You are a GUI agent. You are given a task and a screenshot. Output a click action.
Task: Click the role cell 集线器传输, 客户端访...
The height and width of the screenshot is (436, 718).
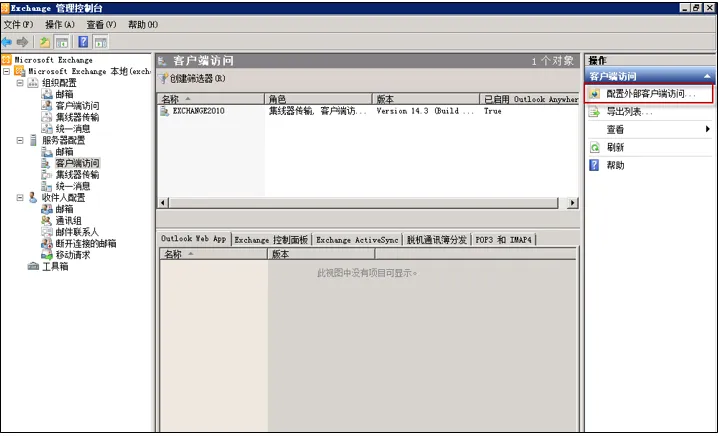[317, 111]
